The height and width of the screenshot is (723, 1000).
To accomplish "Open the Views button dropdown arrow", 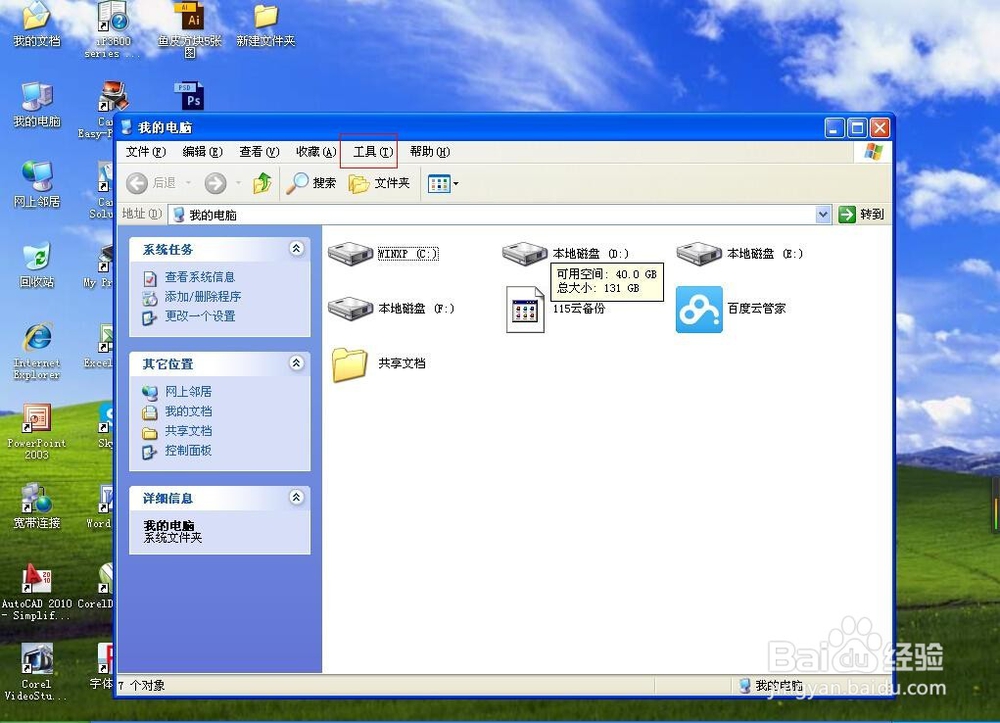I will point(455,183).
